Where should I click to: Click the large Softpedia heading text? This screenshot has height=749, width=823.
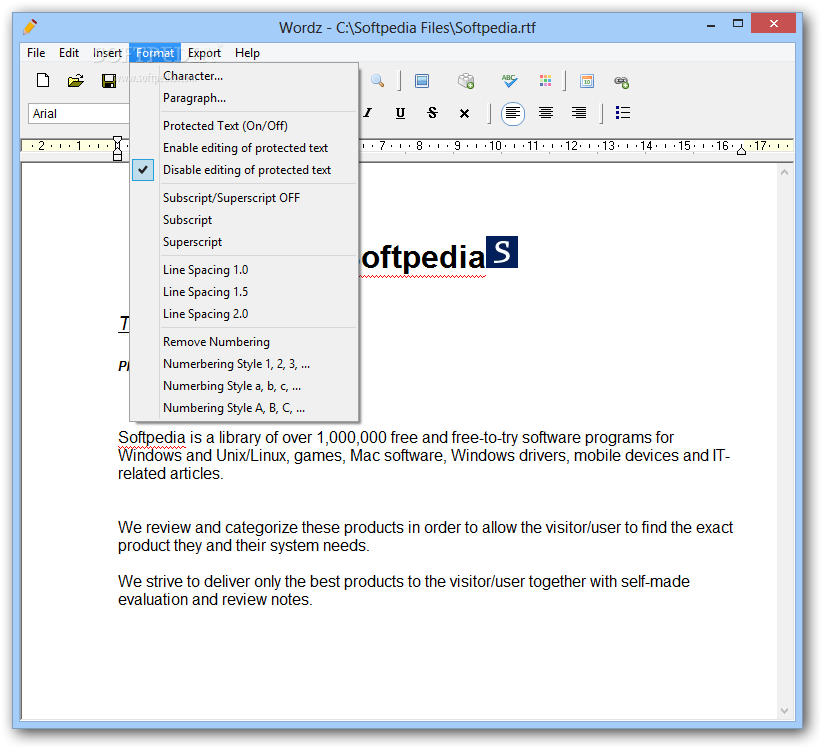tap(423, 257)
